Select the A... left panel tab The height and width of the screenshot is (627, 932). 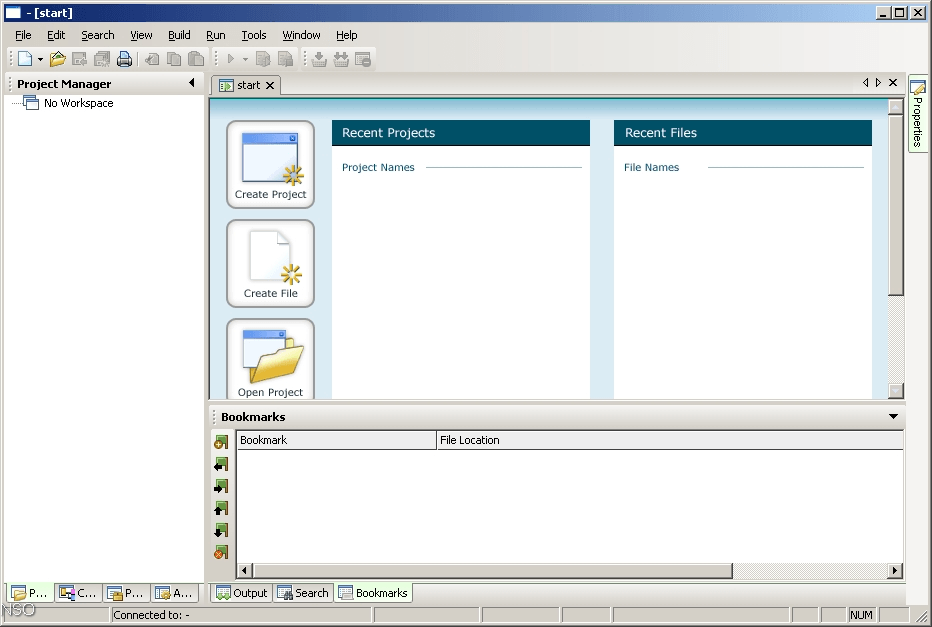[x=174, y=593]
